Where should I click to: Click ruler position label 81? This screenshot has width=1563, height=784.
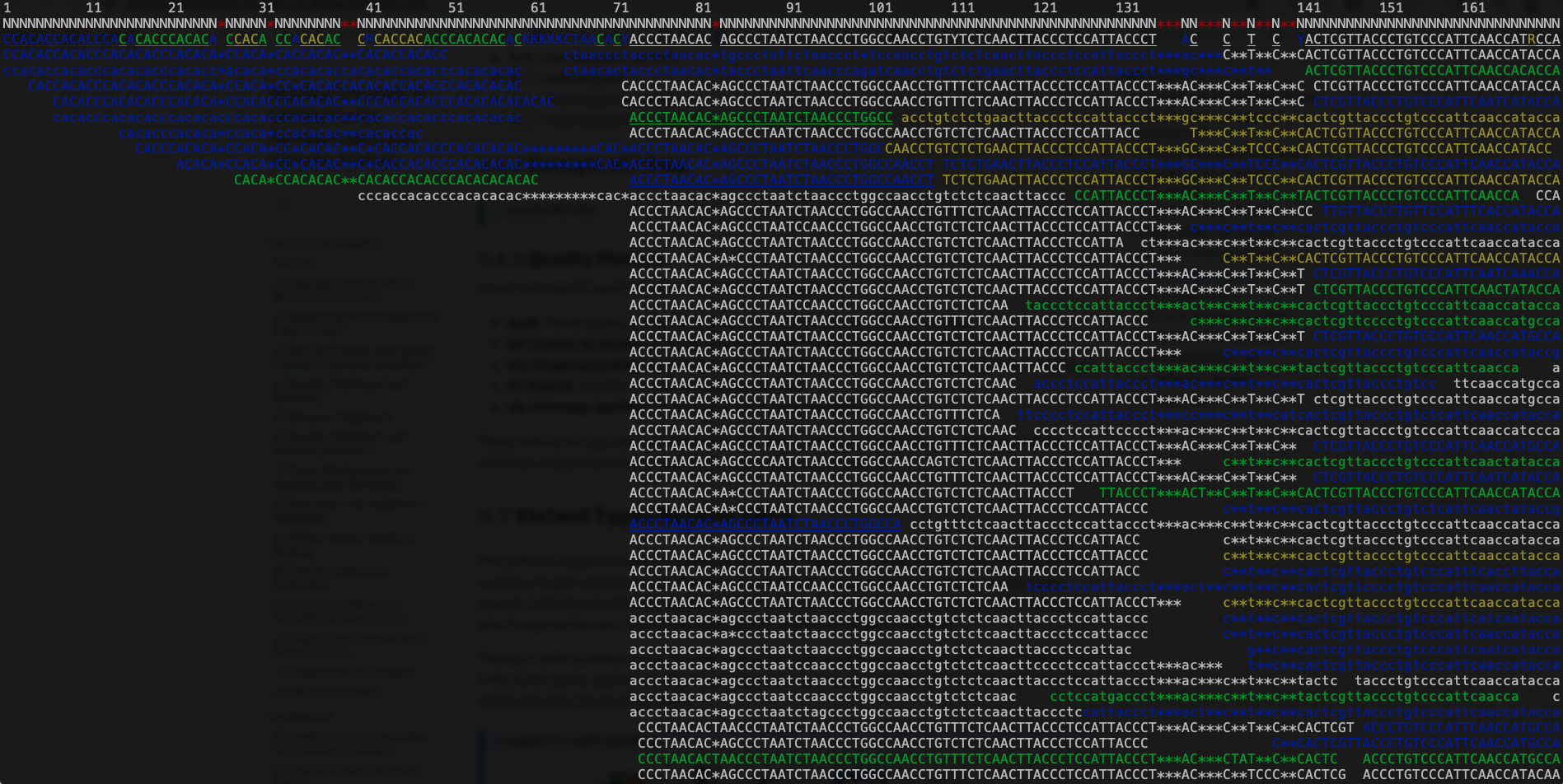point(704,7)
